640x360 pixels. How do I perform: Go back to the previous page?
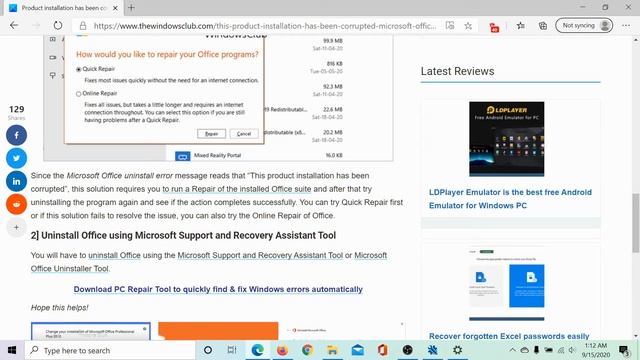point(14,25)
